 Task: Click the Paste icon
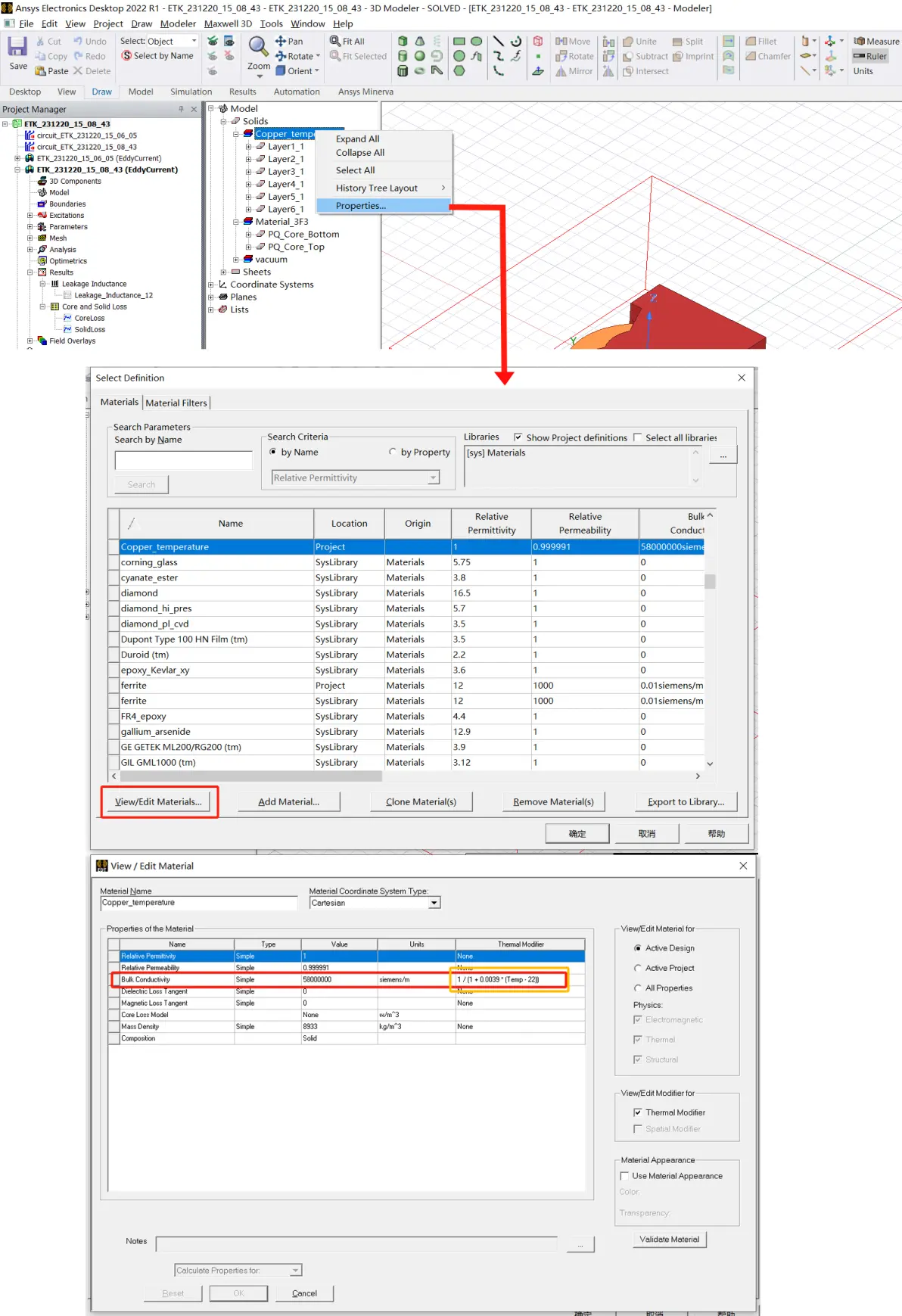pyautogui.click(x=41, y=71)
